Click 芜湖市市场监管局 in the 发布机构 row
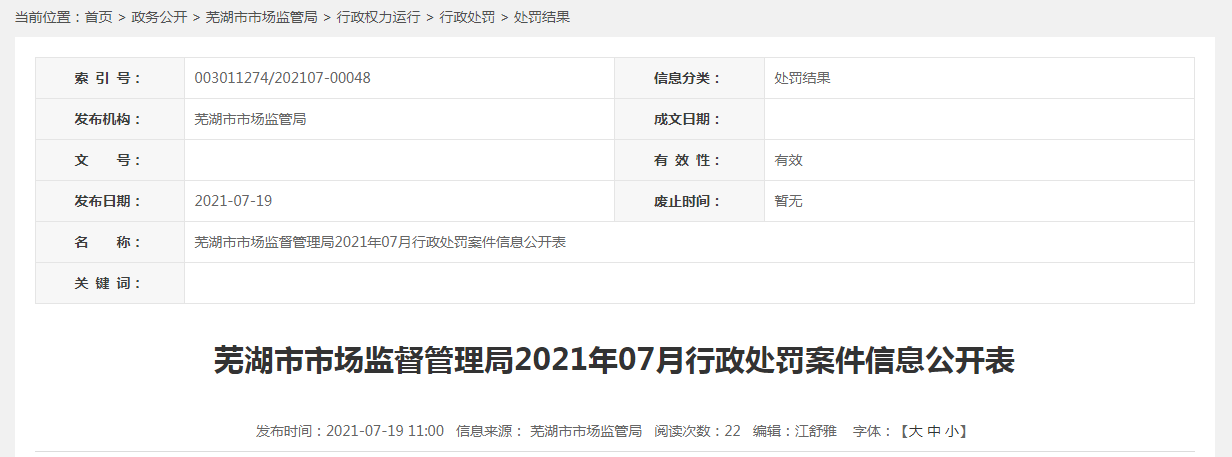The width and height of the screenshot is (1232, 457). (x=250, y=119)
